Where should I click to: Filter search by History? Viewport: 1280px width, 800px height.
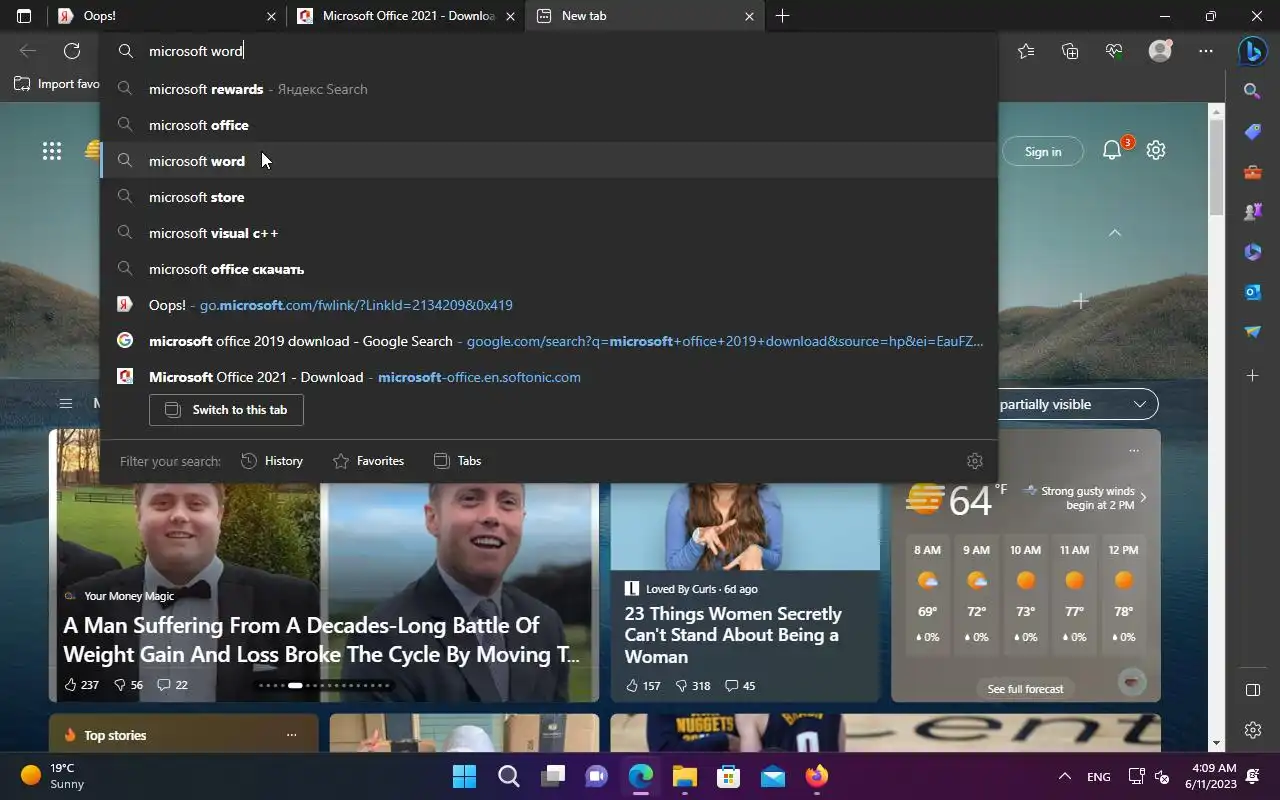[x=272, y=461]
